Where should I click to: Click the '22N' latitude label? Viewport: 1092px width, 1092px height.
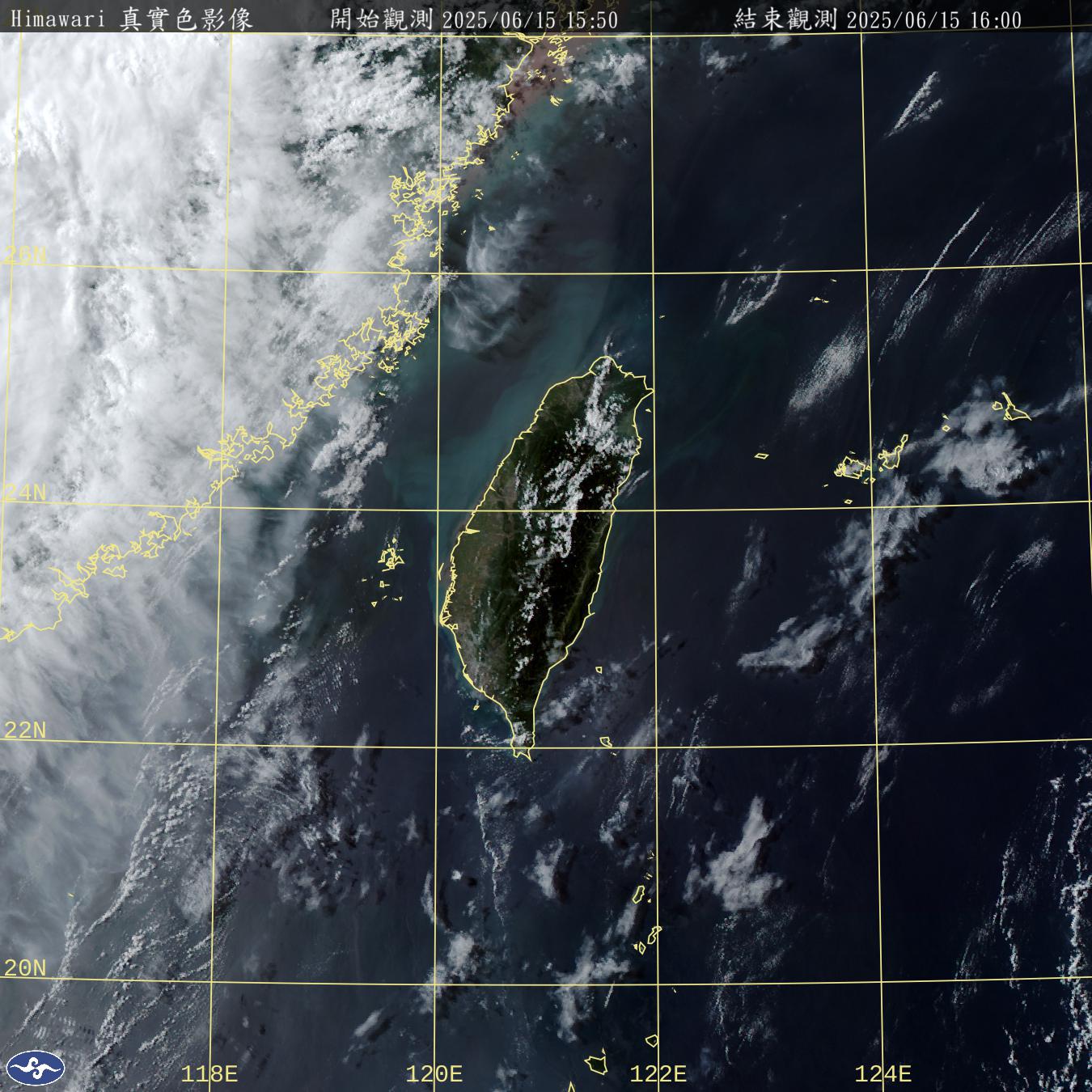[x=25, y=730]
